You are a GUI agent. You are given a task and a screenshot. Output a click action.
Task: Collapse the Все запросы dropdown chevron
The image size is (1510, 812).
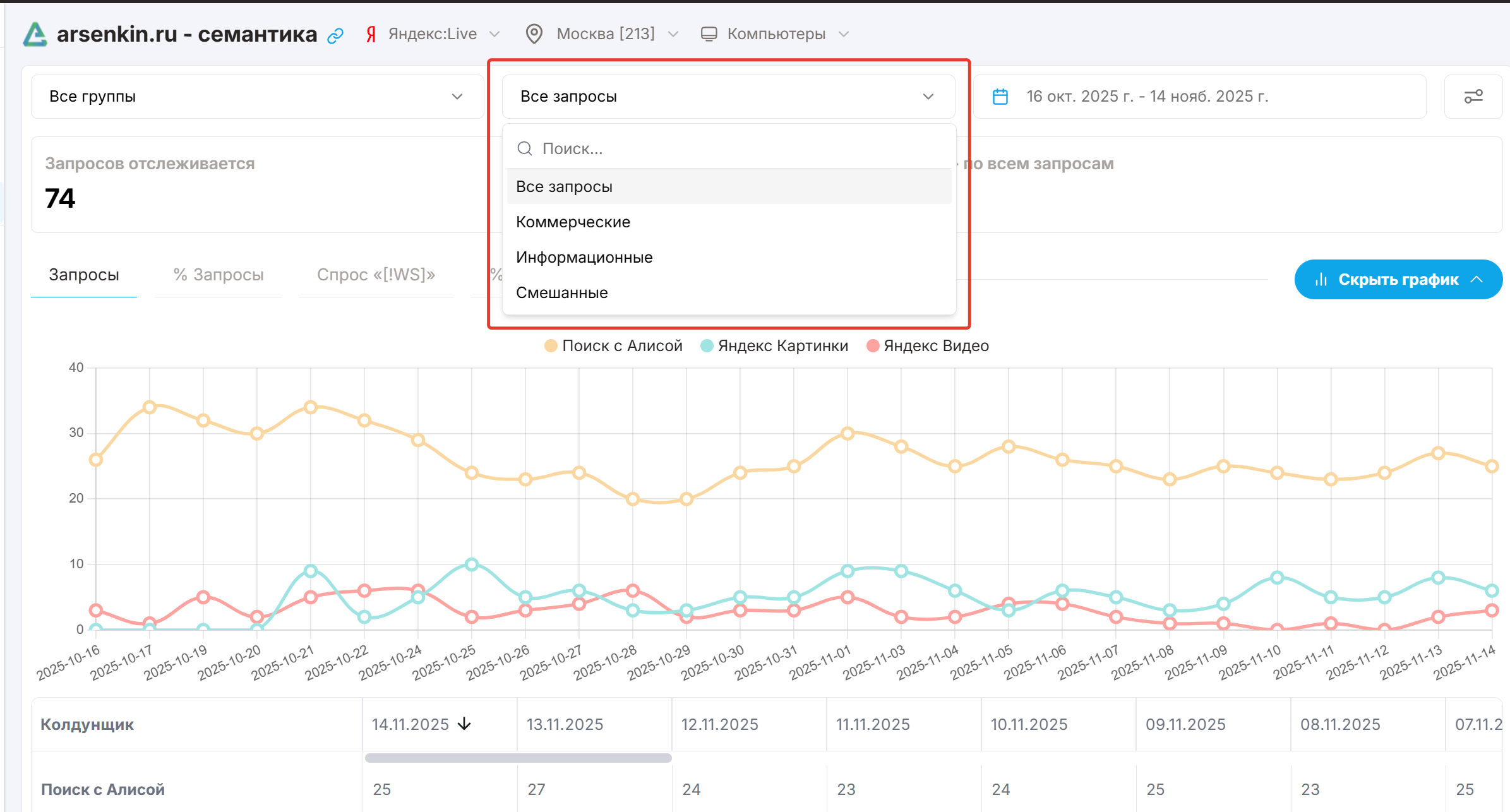point(928,97)
